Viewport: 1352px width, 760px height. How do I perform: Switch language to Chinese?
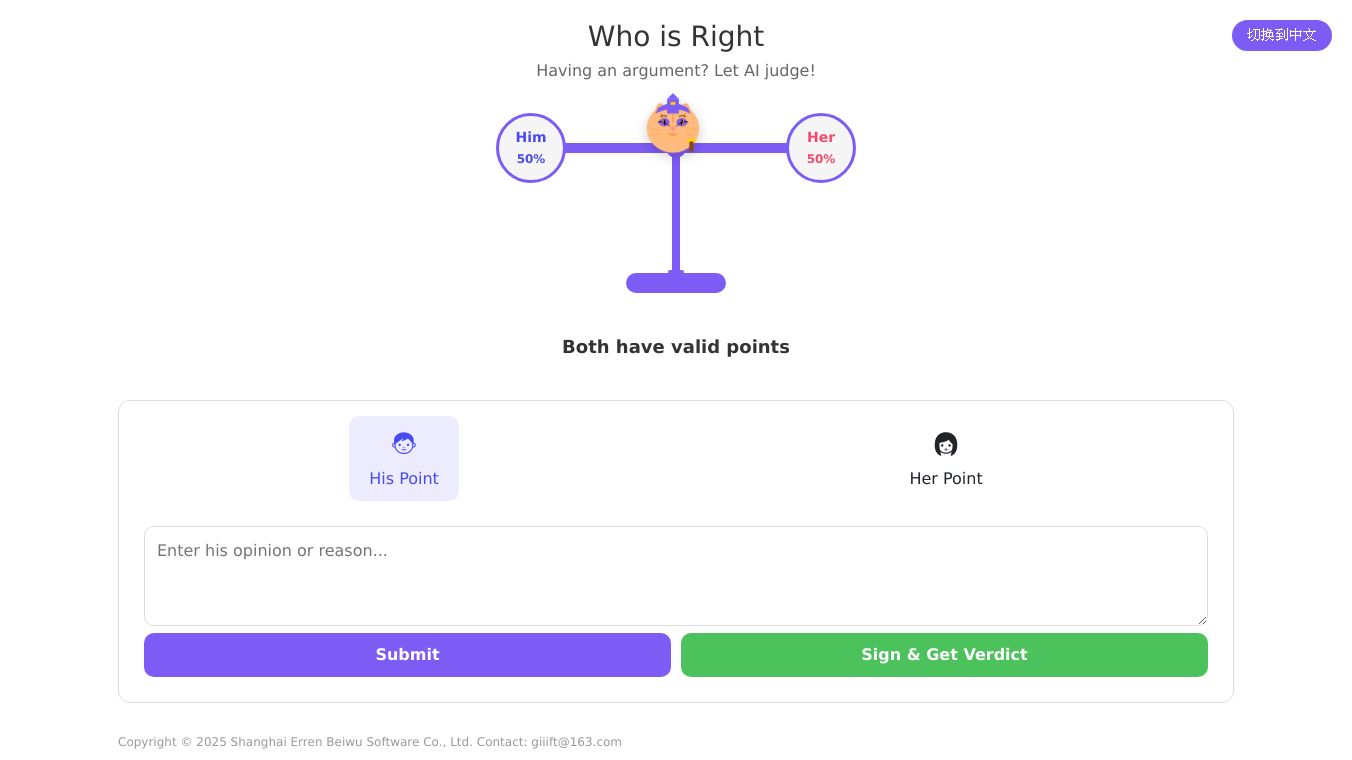pos(1281,35)
